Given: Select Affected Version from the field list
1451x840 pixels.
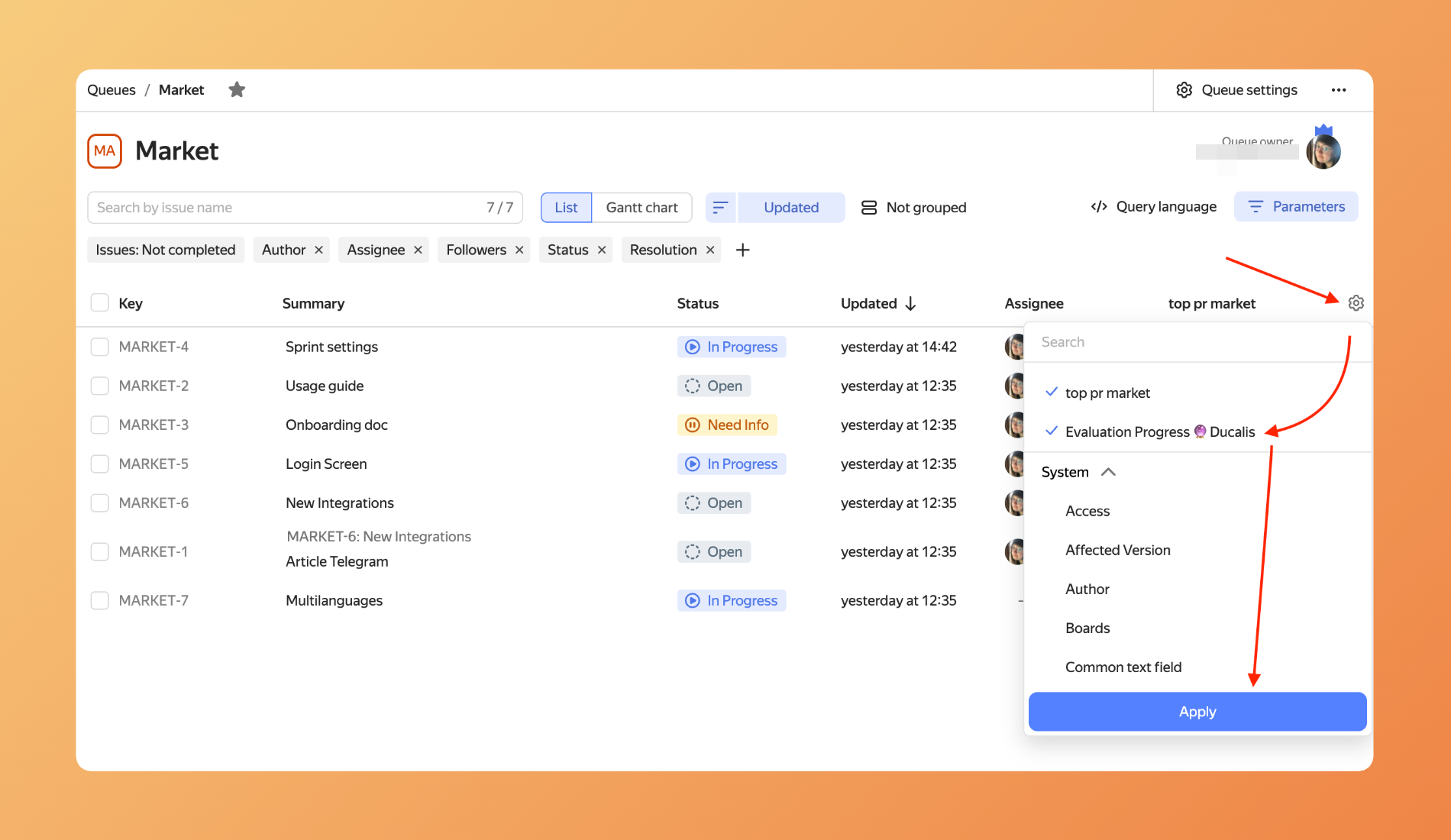Looking at the screenshot, I should (x=1117, y=550).
